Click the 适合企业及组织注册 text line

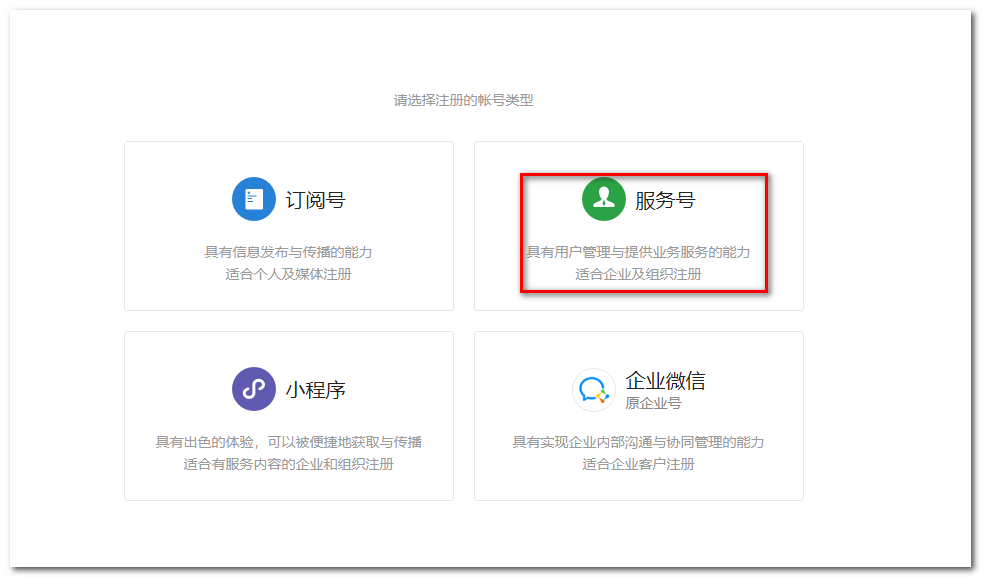638,274
